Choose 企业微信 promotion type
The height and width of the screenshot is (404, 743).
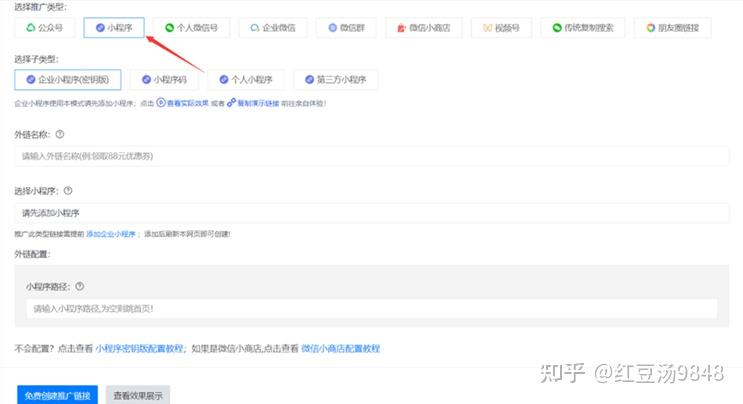click(273, 28)
